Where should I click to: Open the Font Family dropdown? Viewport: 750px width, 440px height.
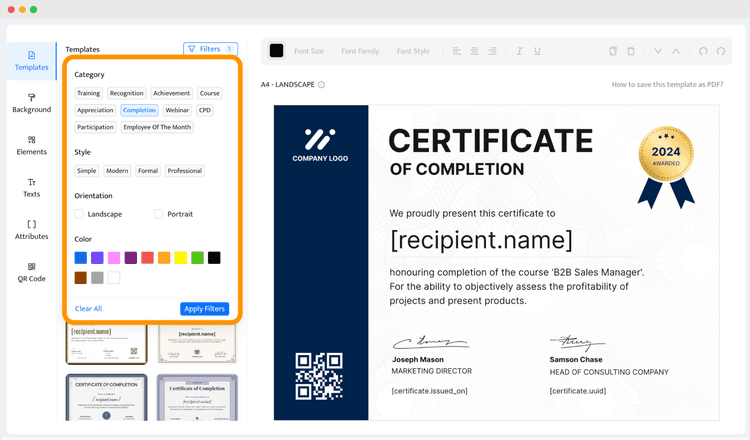tap(360, 51)
